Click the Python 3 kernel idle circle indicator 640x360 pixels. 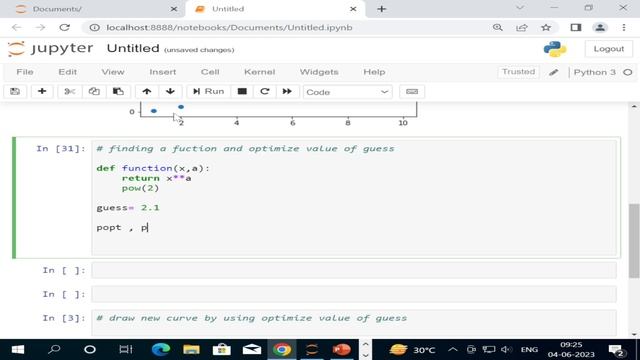(628, 72)
